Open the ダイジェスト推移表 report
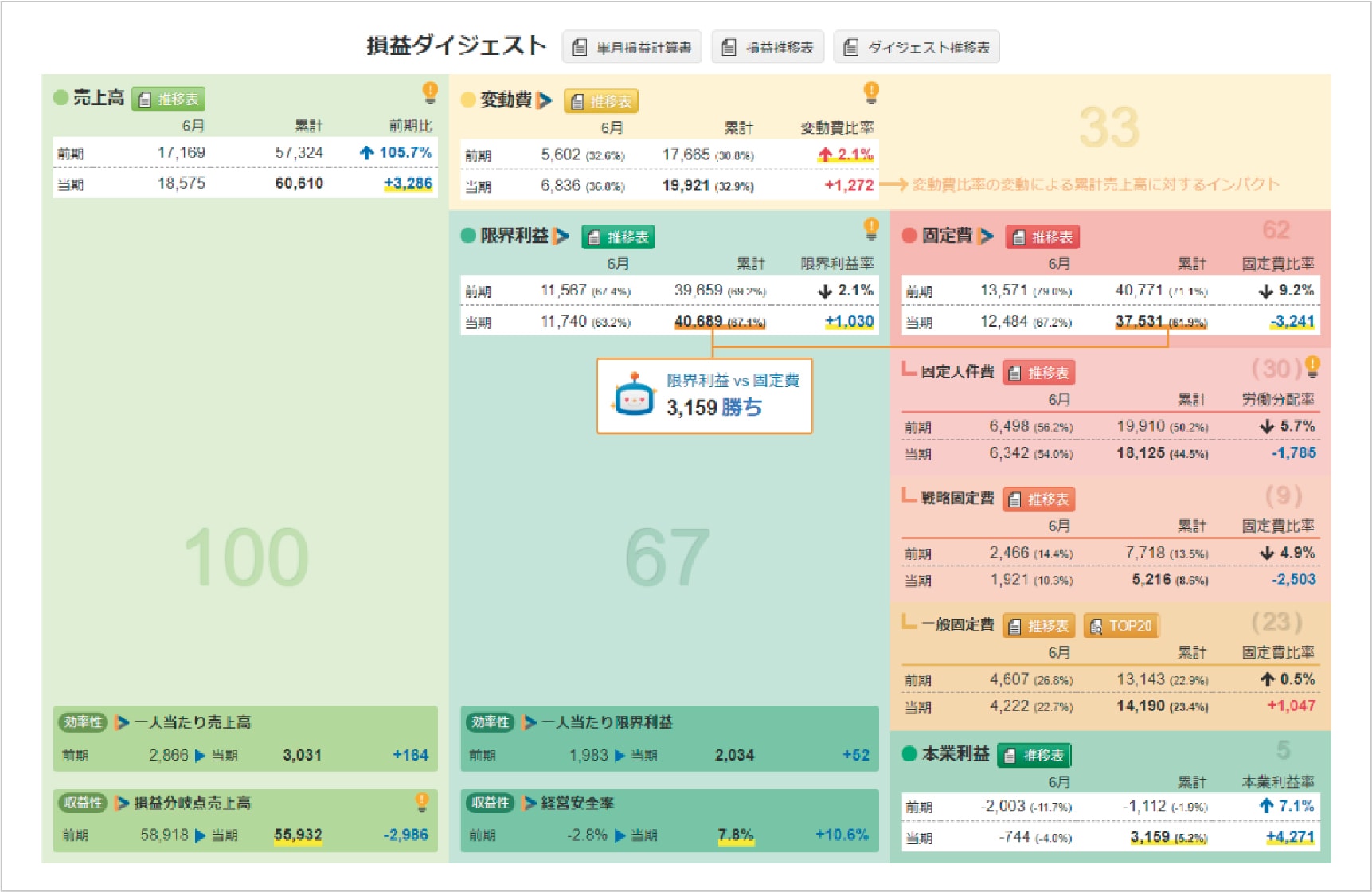 (917, 47)
